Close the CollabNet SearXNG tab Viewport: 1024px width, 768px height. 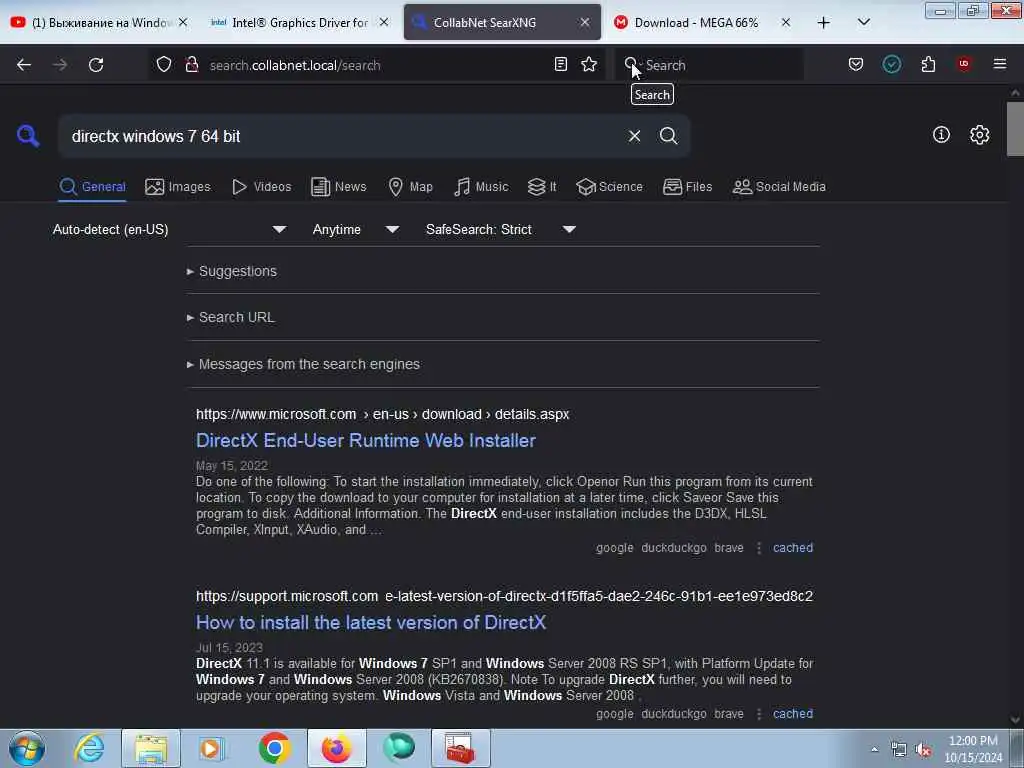click(x=584, y=23)
